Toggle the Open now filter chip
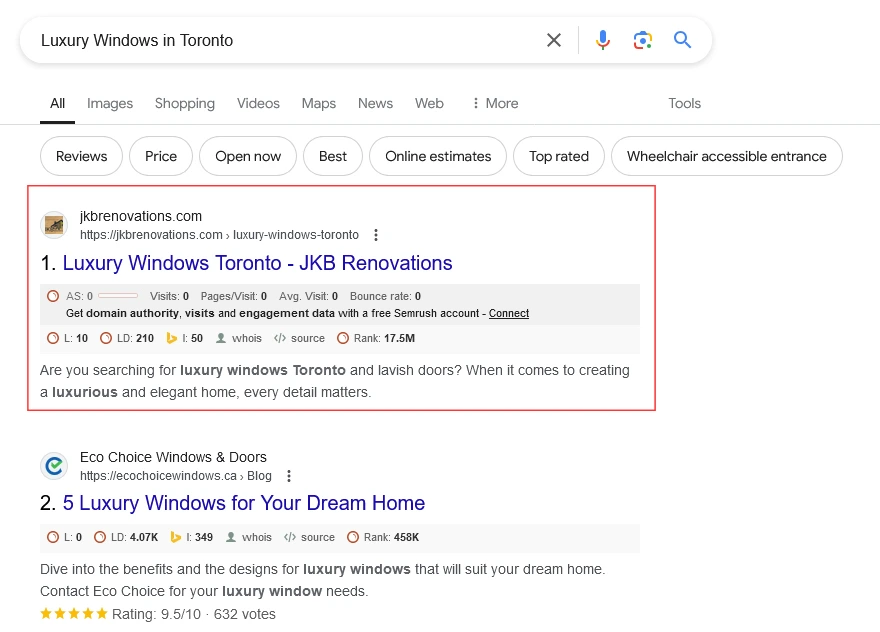 coord(248,156)
